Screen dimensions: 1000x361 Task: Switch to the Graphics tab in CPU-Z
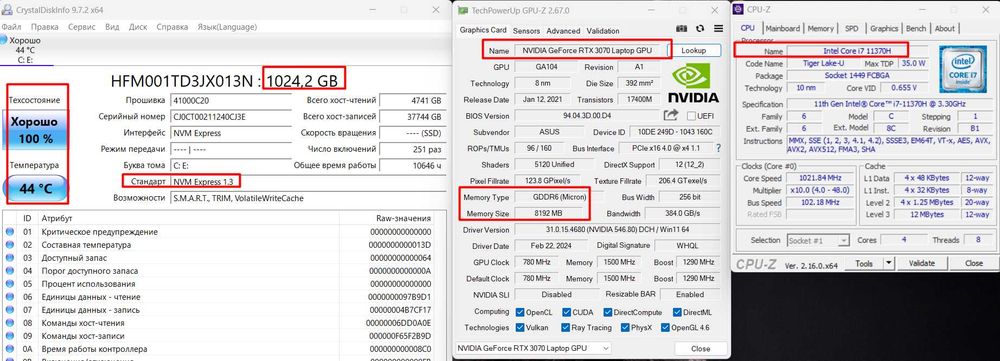[x=884, y=28]
